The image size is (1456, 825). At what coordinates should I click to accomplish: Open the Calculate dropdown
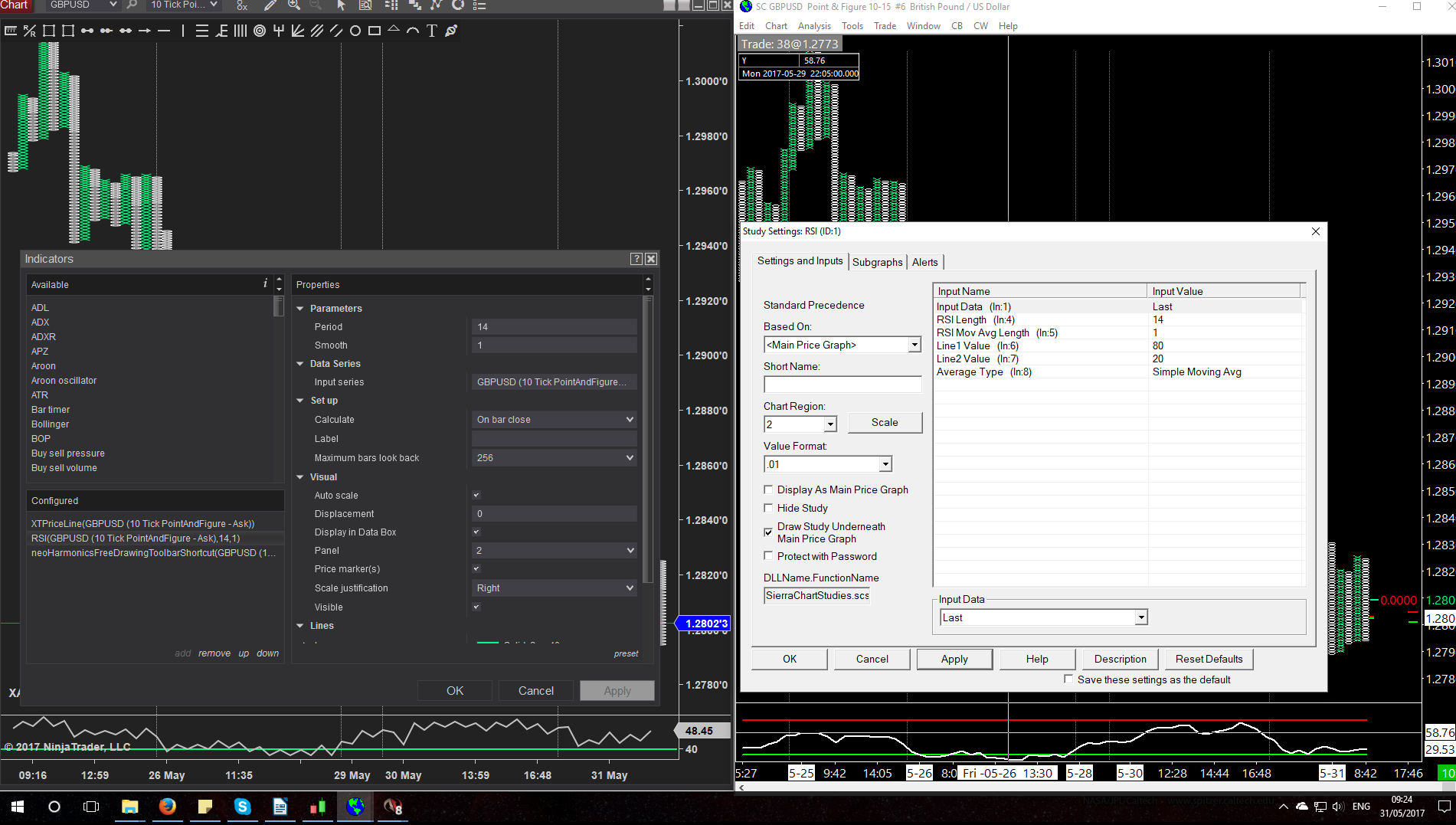(x=555, y=420)
